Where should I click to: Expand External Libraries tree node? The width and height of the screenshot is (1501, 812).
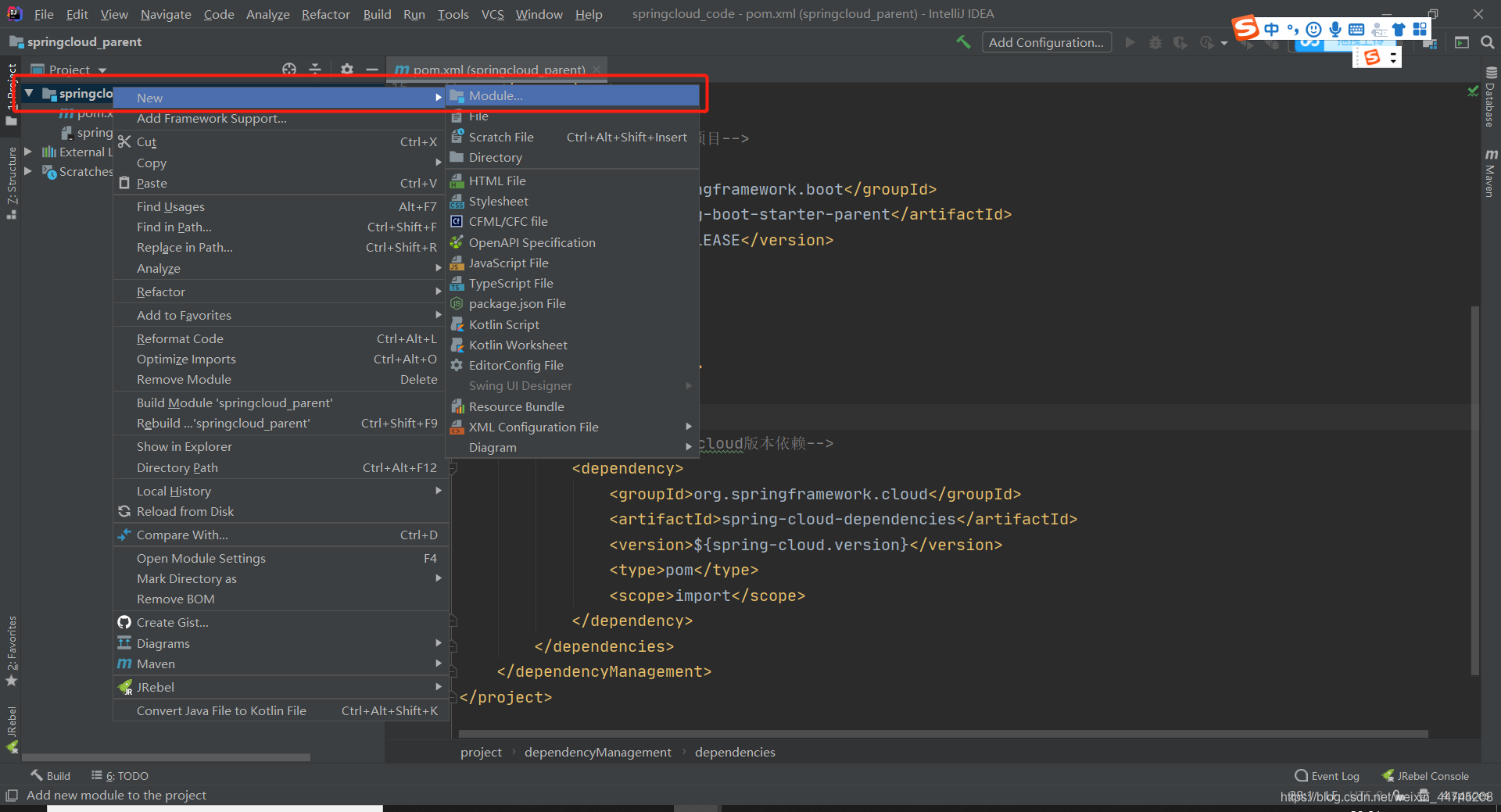point(28,152)
